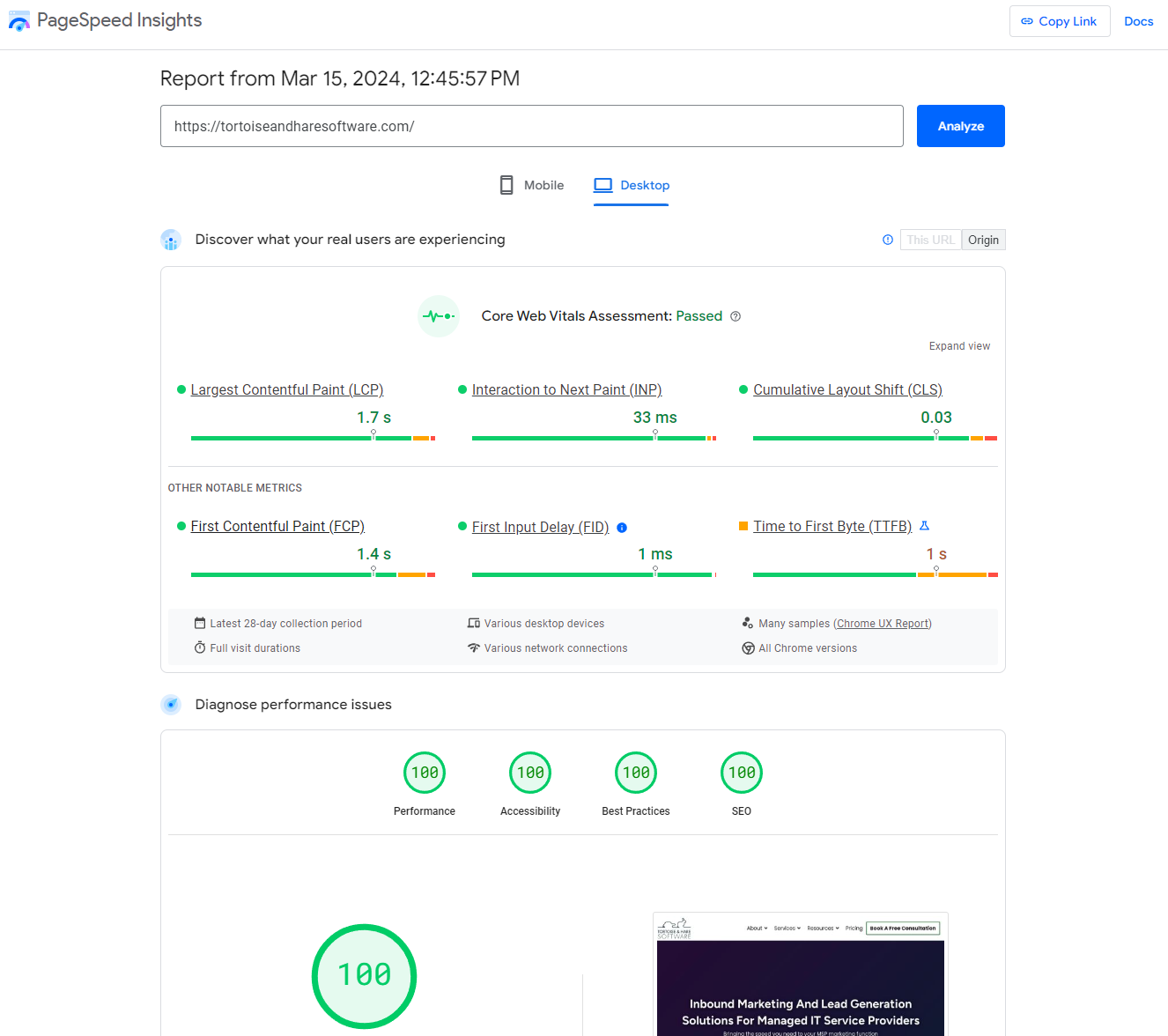Viewport: 1168px width, 1036px height.
Task: Click the info icon beside This URL
Action: (888, 240)
